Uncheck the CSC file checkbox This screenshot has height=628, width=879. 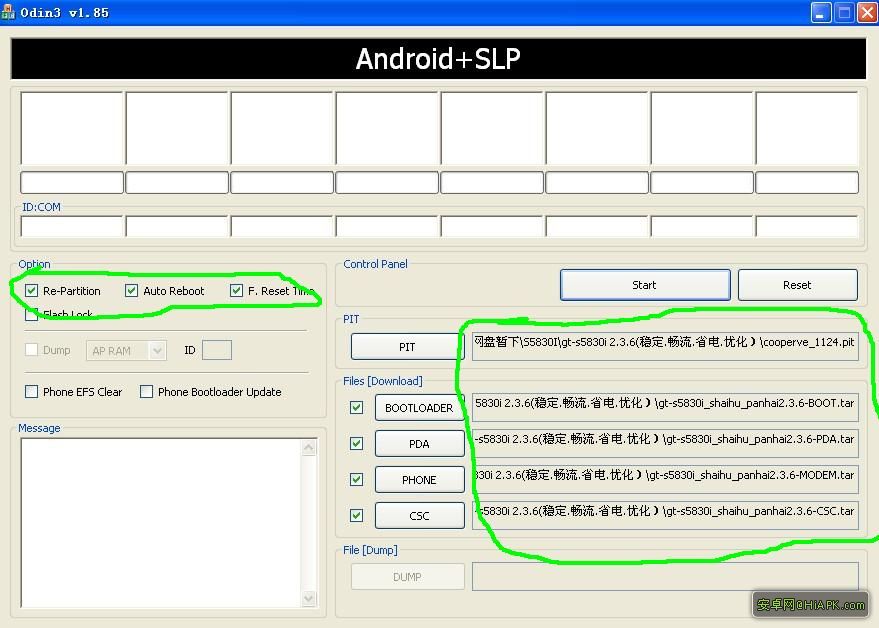pos(357,515)
